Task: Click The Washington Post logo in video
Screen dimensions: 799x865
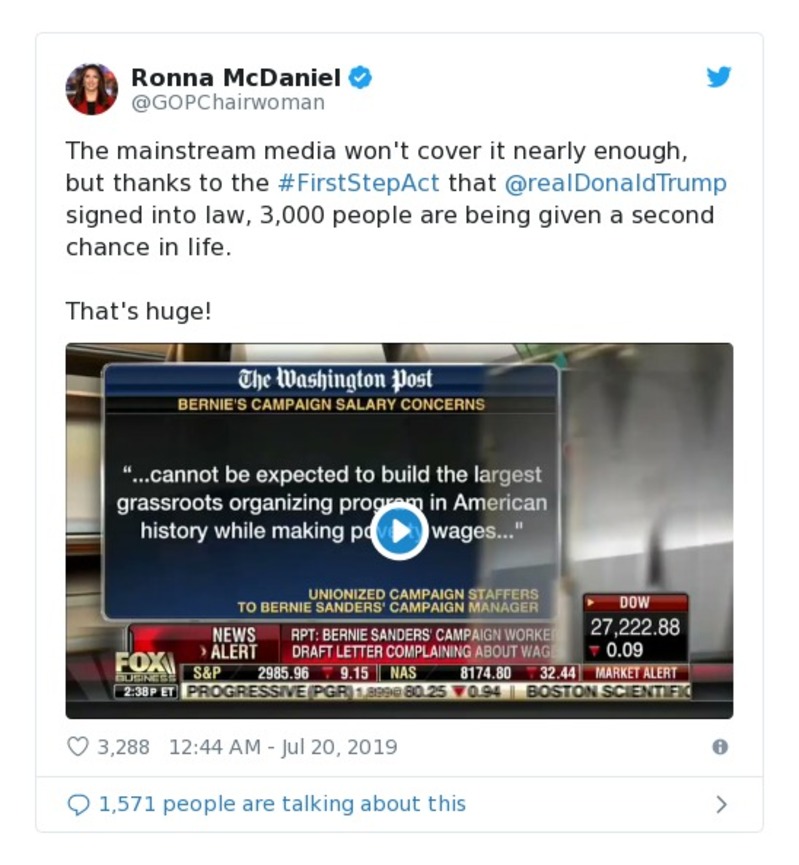Action: (335, 380)
